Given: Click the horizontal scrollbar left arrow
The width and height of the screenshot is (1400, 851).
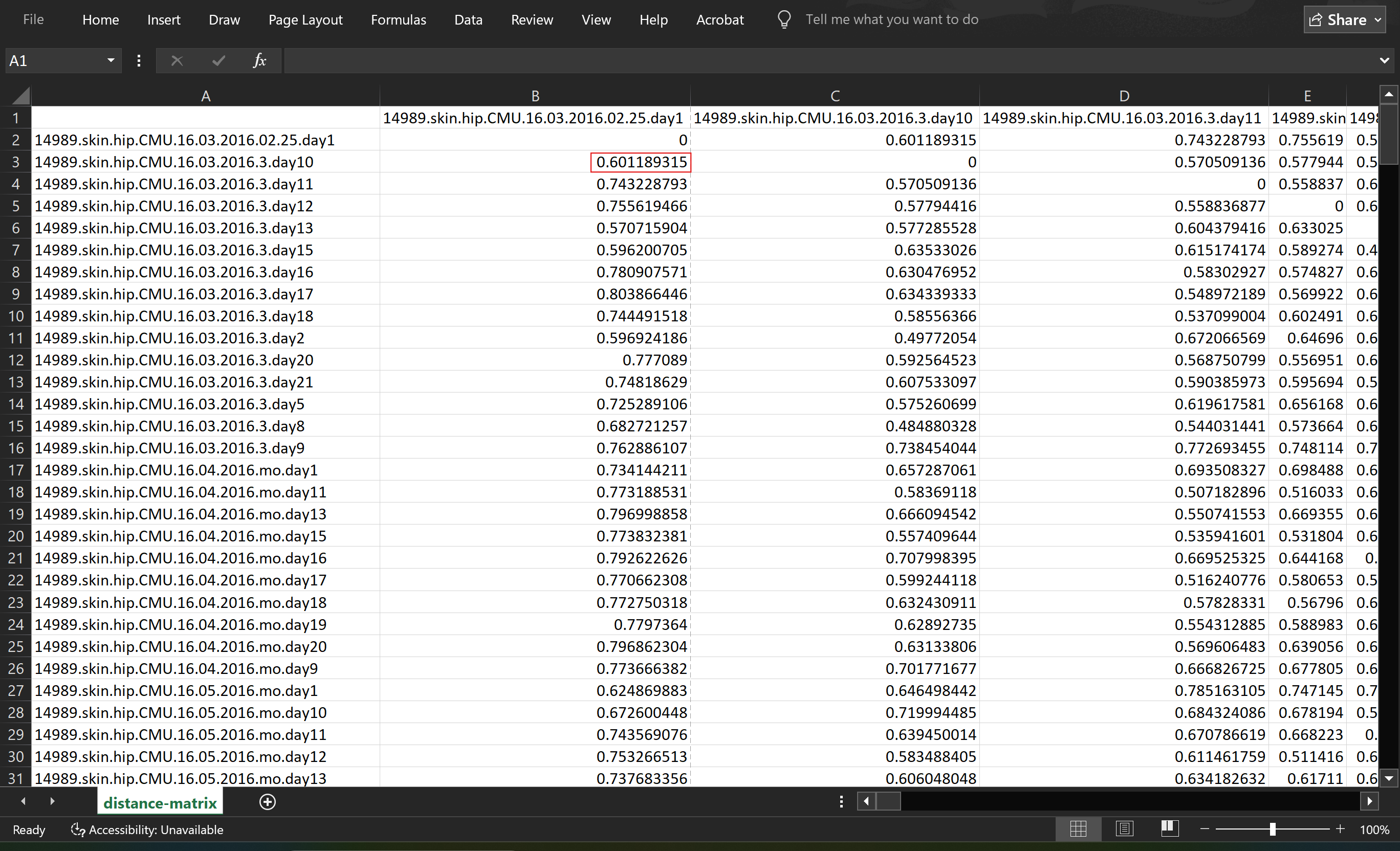Looking at the screenshot, I should click(x=866, y=801).
